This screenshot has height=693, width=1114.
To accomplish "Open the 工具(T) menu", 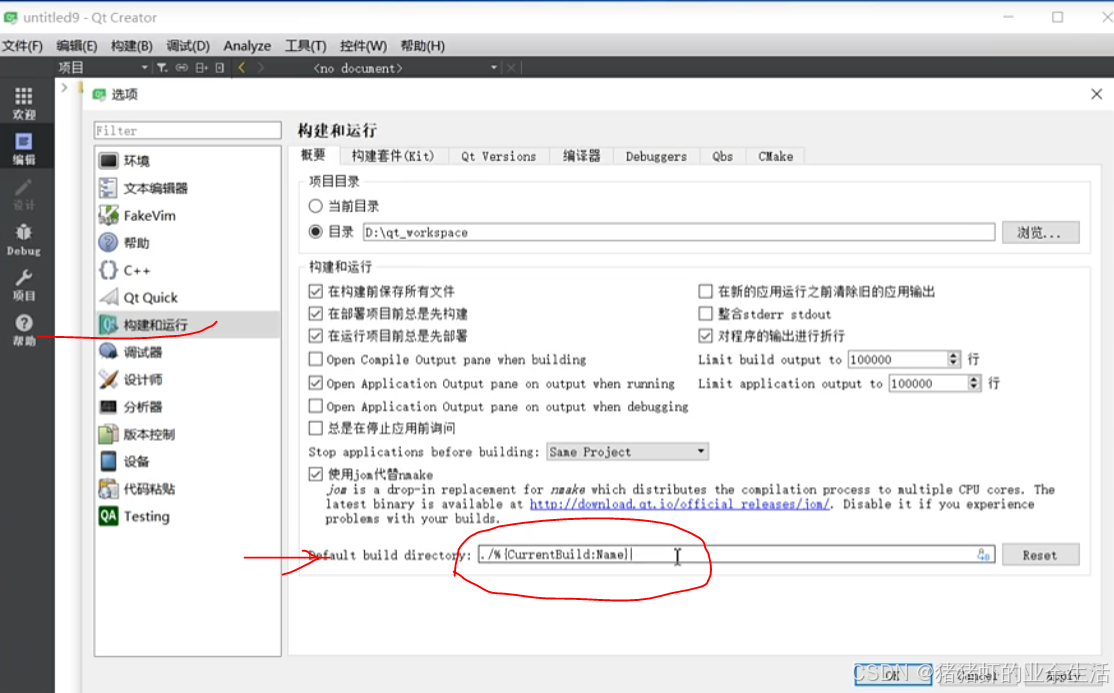I will point(305,45).
